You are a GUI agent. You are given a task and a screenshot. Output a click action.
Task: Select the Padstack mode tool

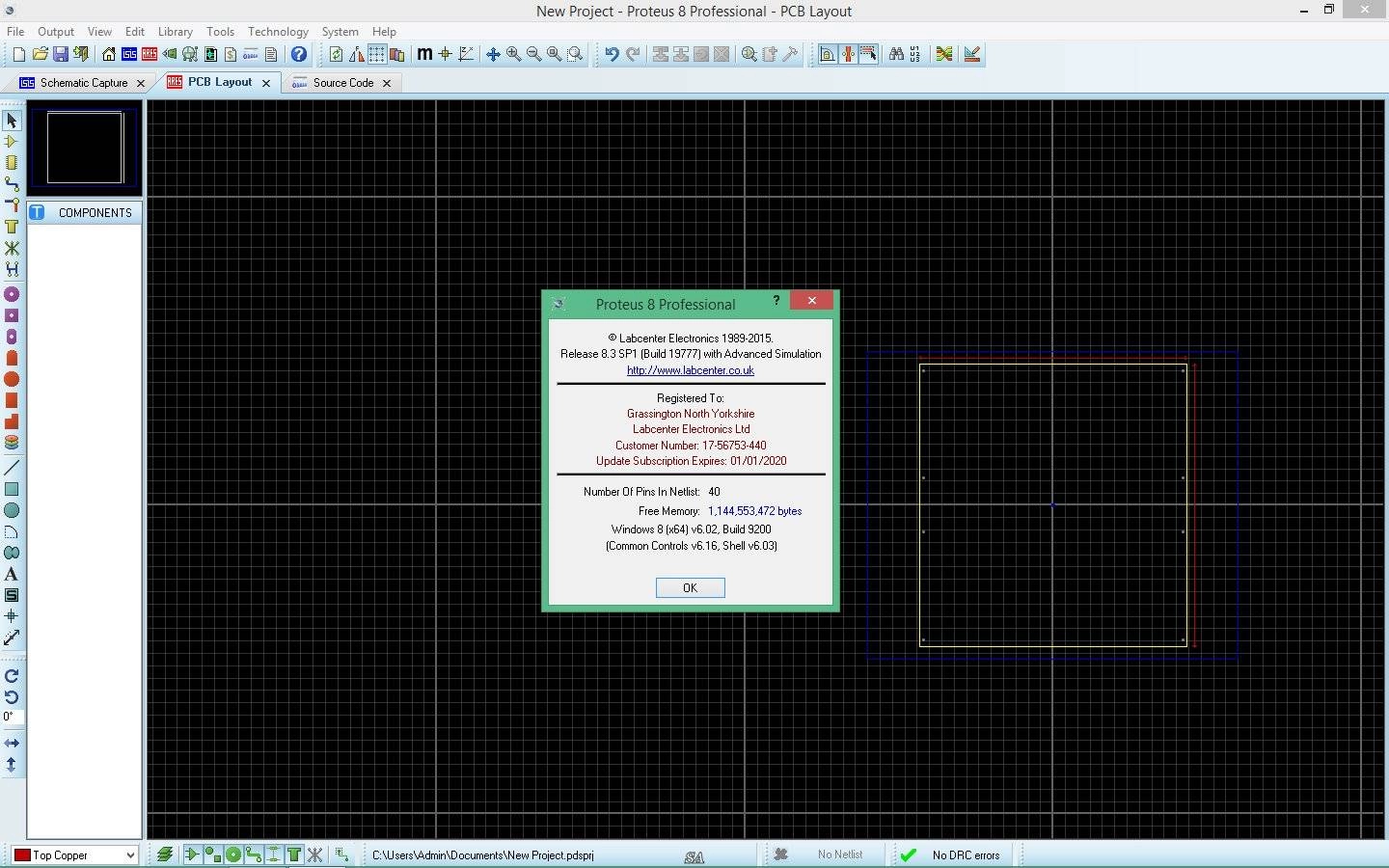pyautogui.click(x=12, y=443)
